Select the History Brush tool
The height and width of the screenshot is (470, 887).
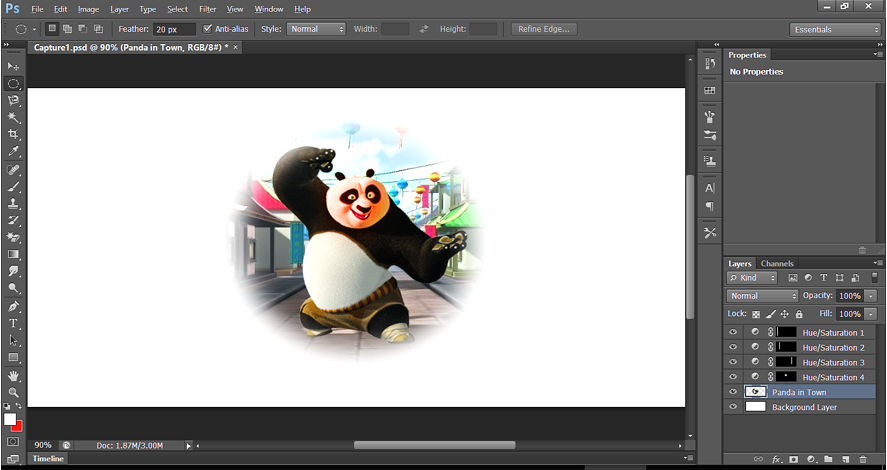pyautogui.click(x=13, y=221)
